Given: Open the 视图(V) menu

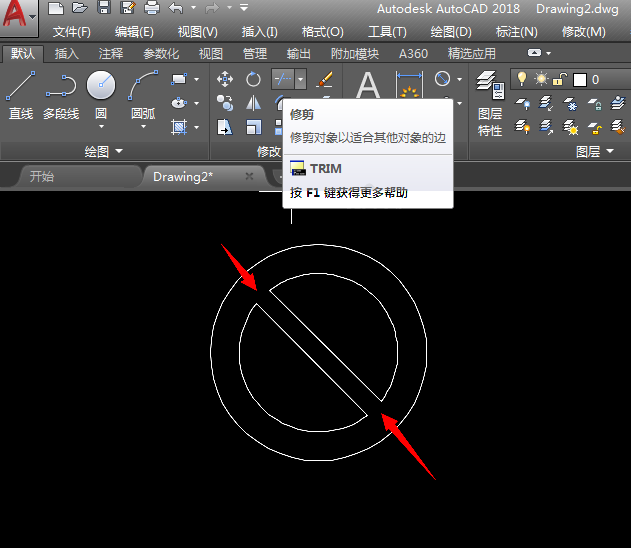Looking at the screenshot, I should pyautogui.click(x=198, y=32).
